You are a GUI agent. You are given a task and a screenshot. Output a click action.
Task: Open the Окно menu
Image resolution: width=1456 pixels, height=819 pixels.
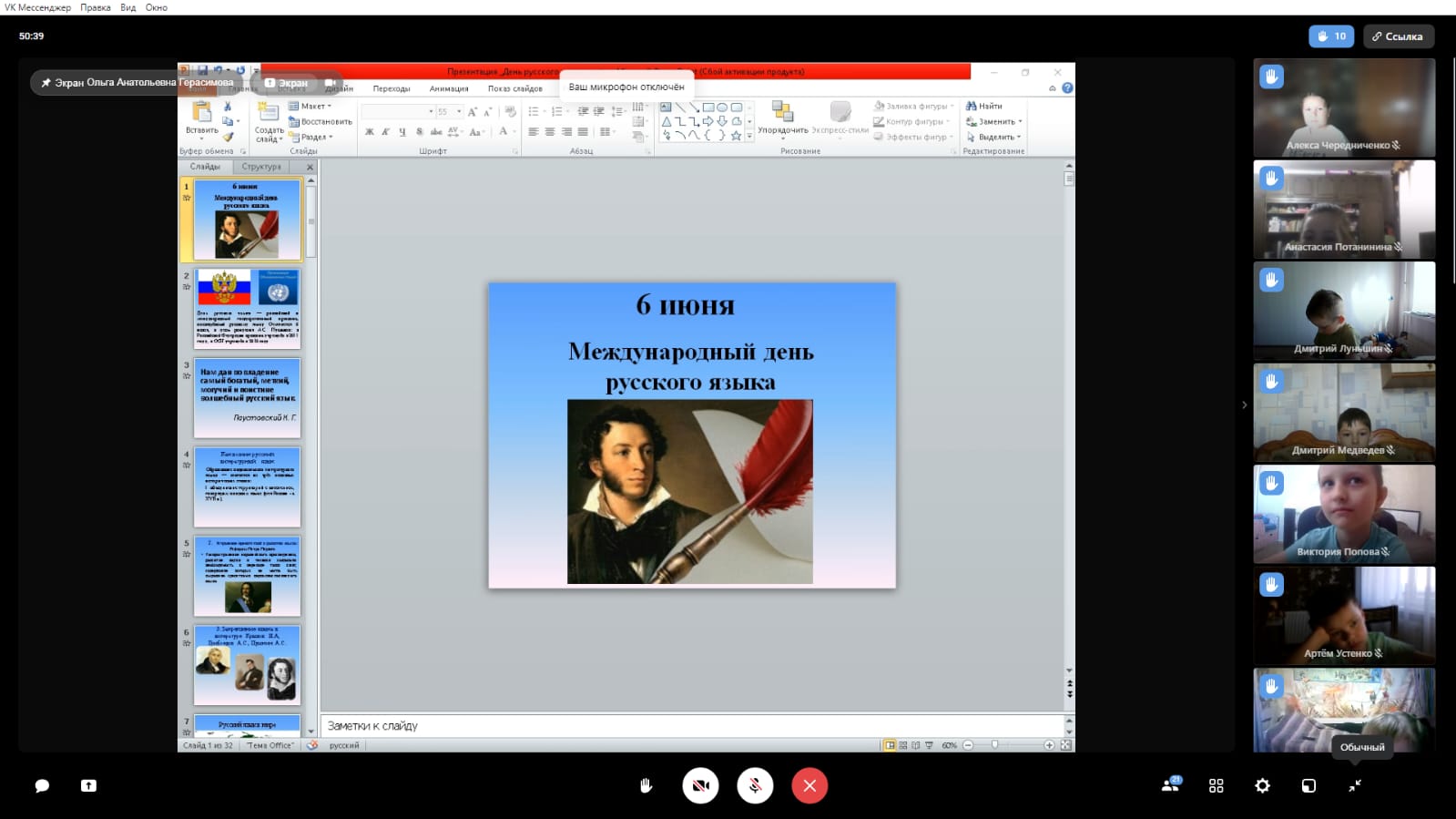tap(157, 7)
